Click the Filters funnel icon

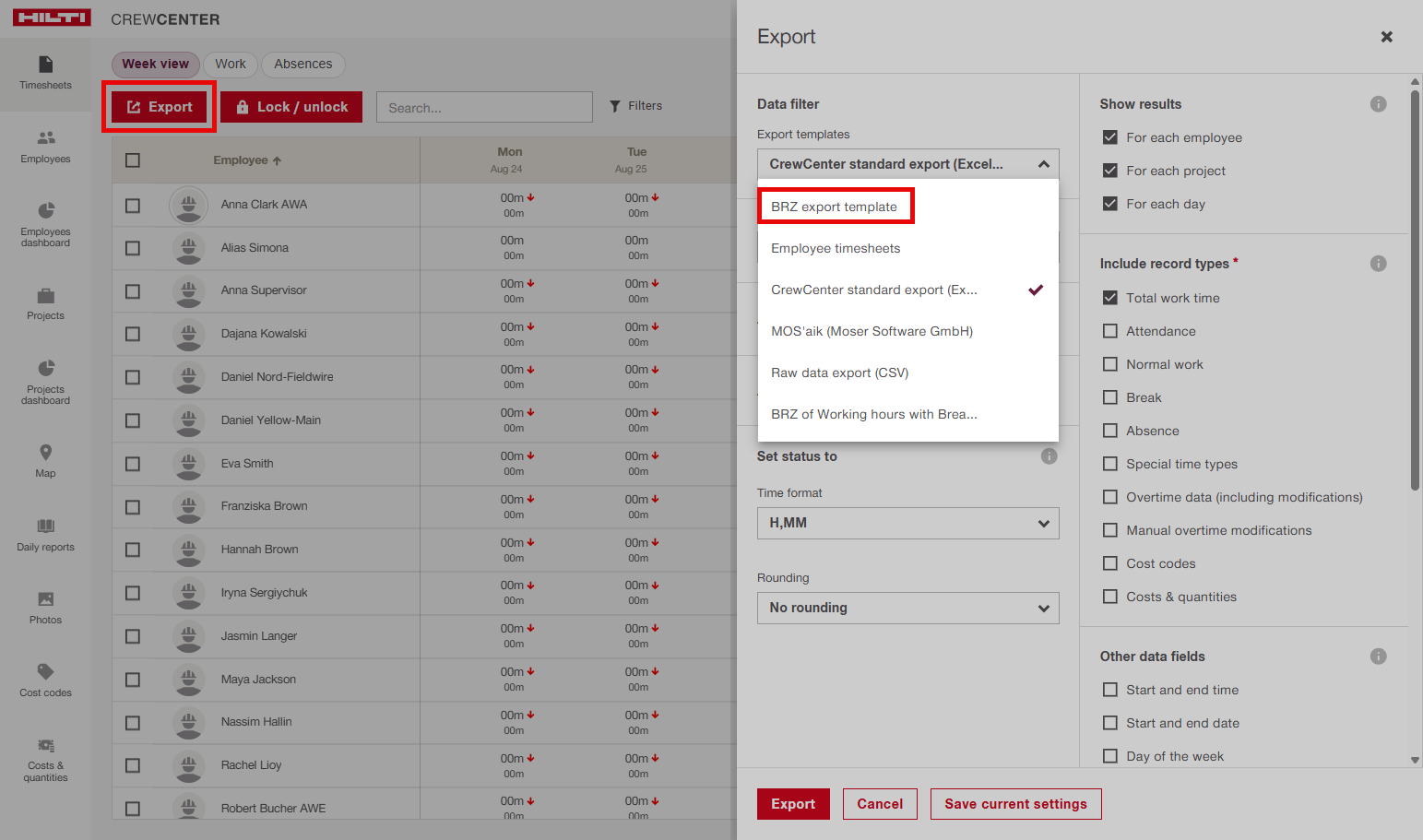(615, 106)
